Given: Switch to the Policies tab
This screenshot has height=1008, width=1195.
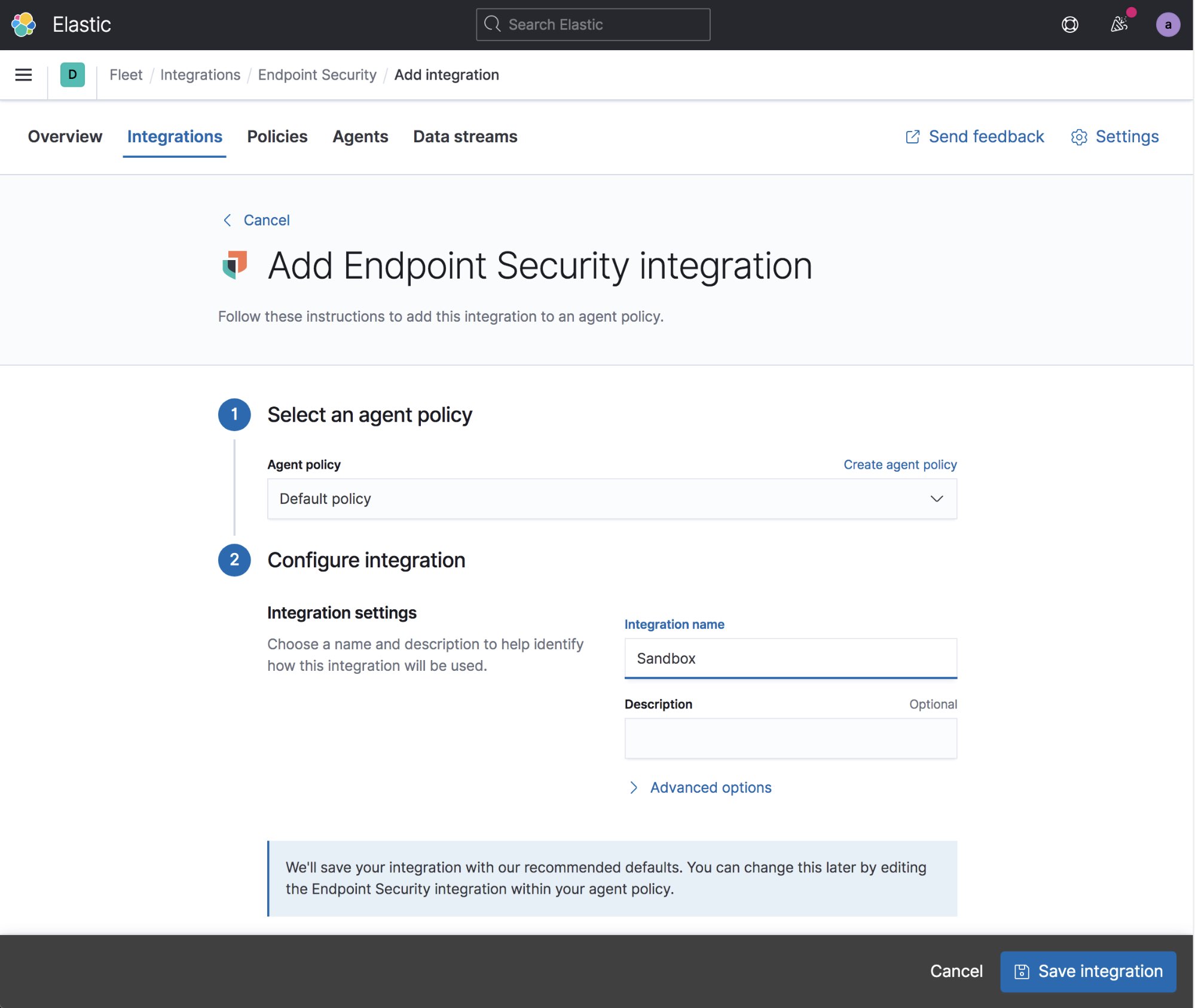Looking at the screenshot, I should click(277, 136).
